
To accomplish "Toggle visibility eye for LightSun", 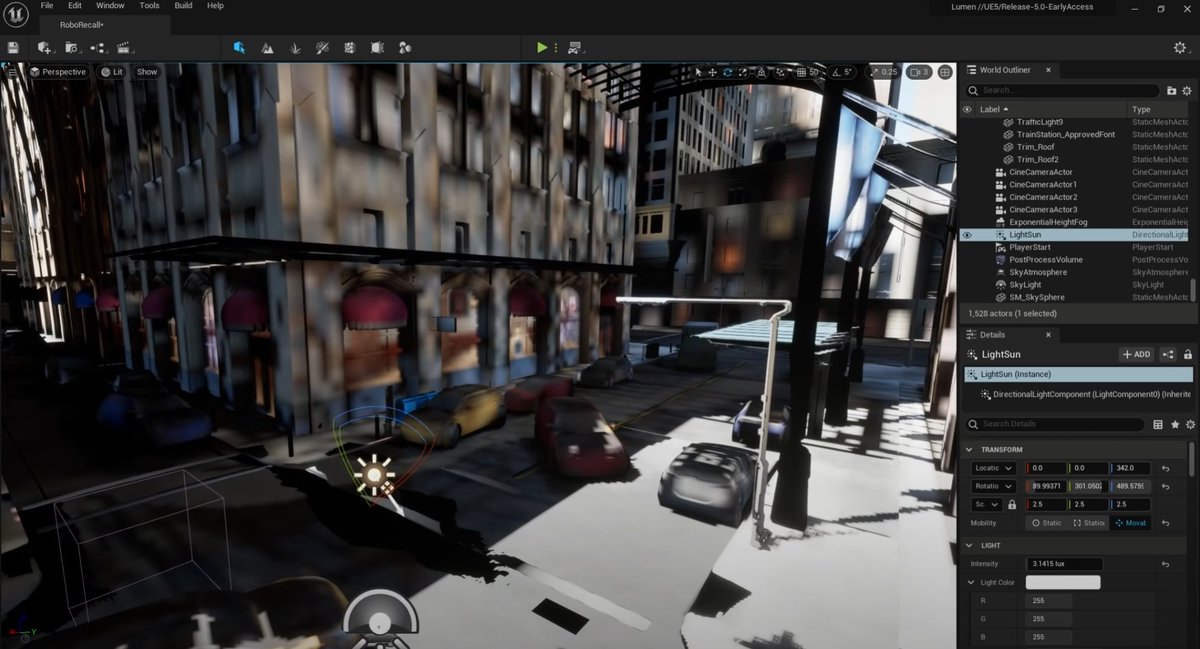I will [967, 235].
